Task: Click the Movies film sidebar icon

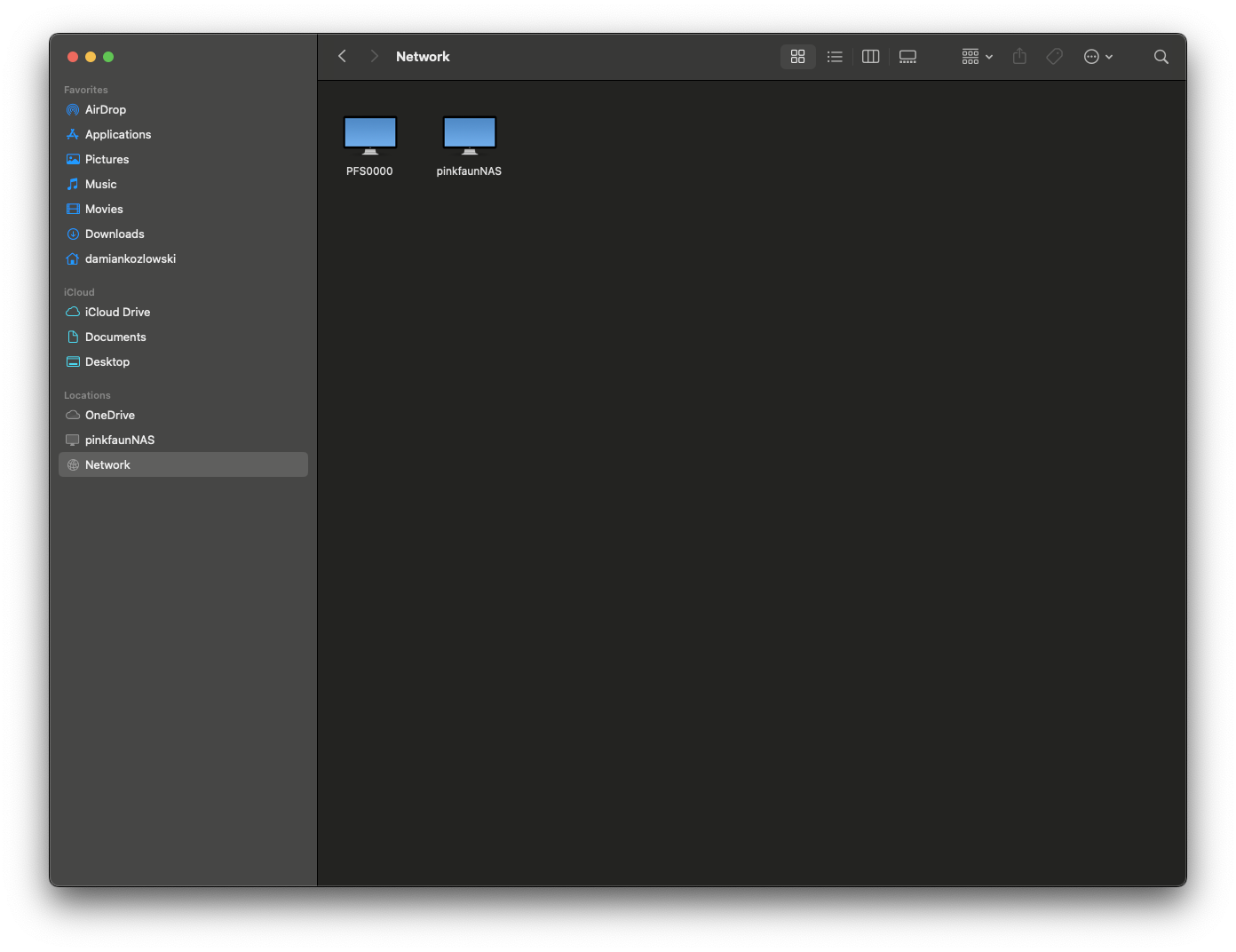Action: [x=73, y=209]
